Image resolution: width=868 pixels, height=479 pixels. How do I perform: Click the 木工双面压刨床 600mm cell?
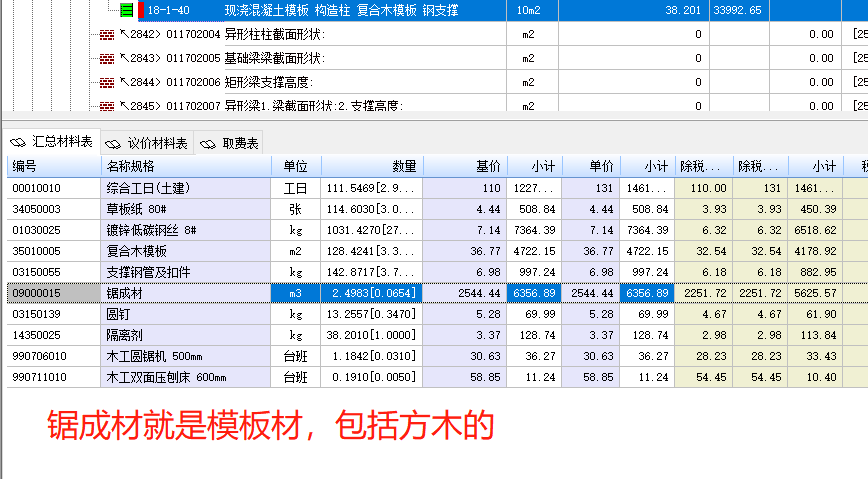coord(186,378)
